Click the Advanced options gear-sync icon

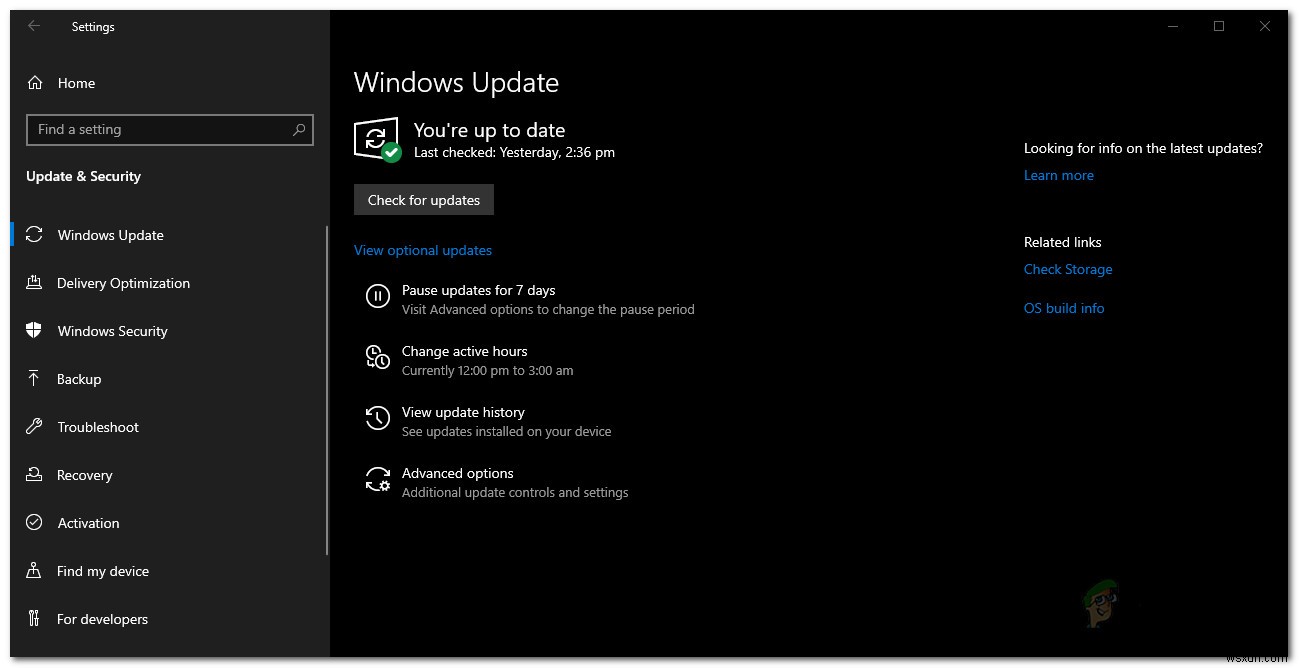pos(378,479)
